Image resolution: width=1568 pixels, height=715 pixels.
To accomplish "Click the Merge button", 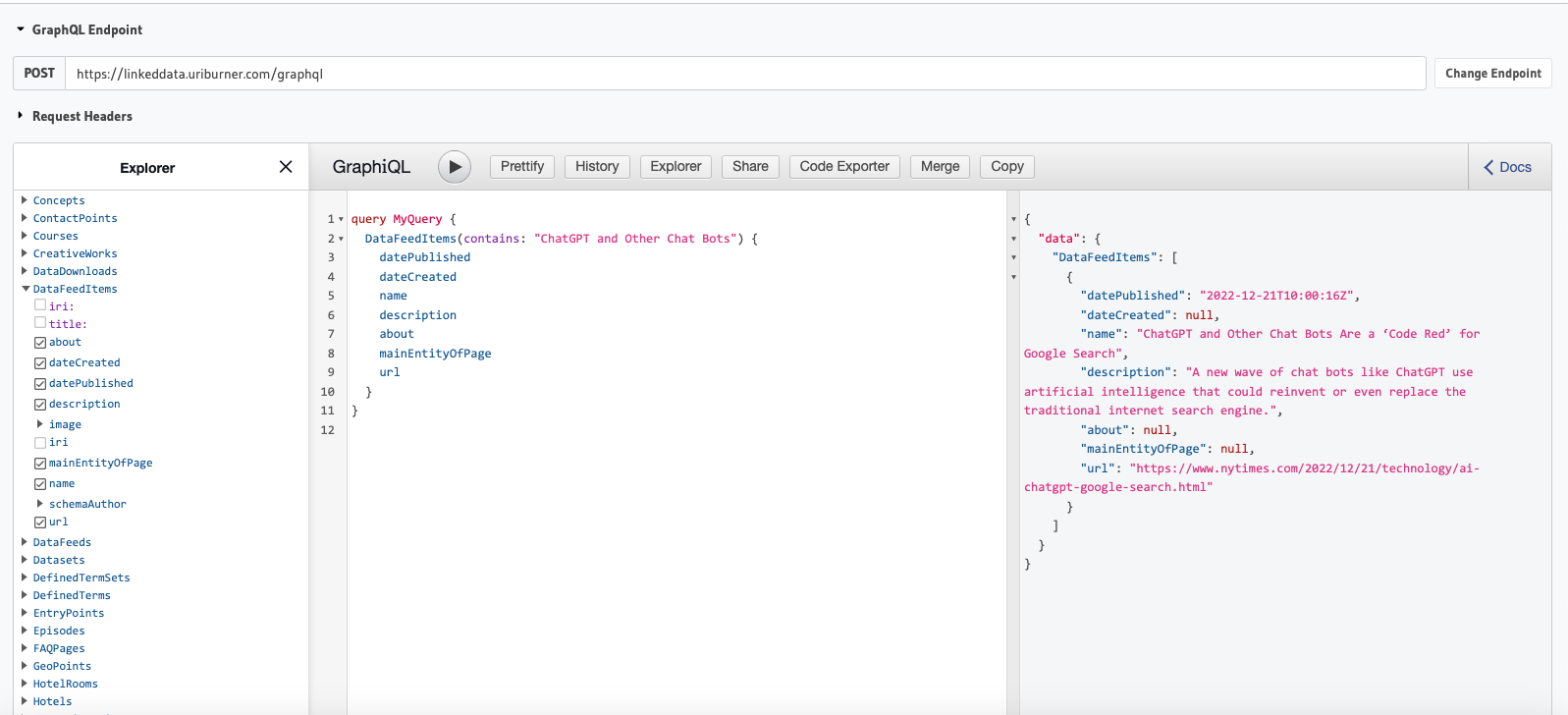I will (x=940, y=167).
